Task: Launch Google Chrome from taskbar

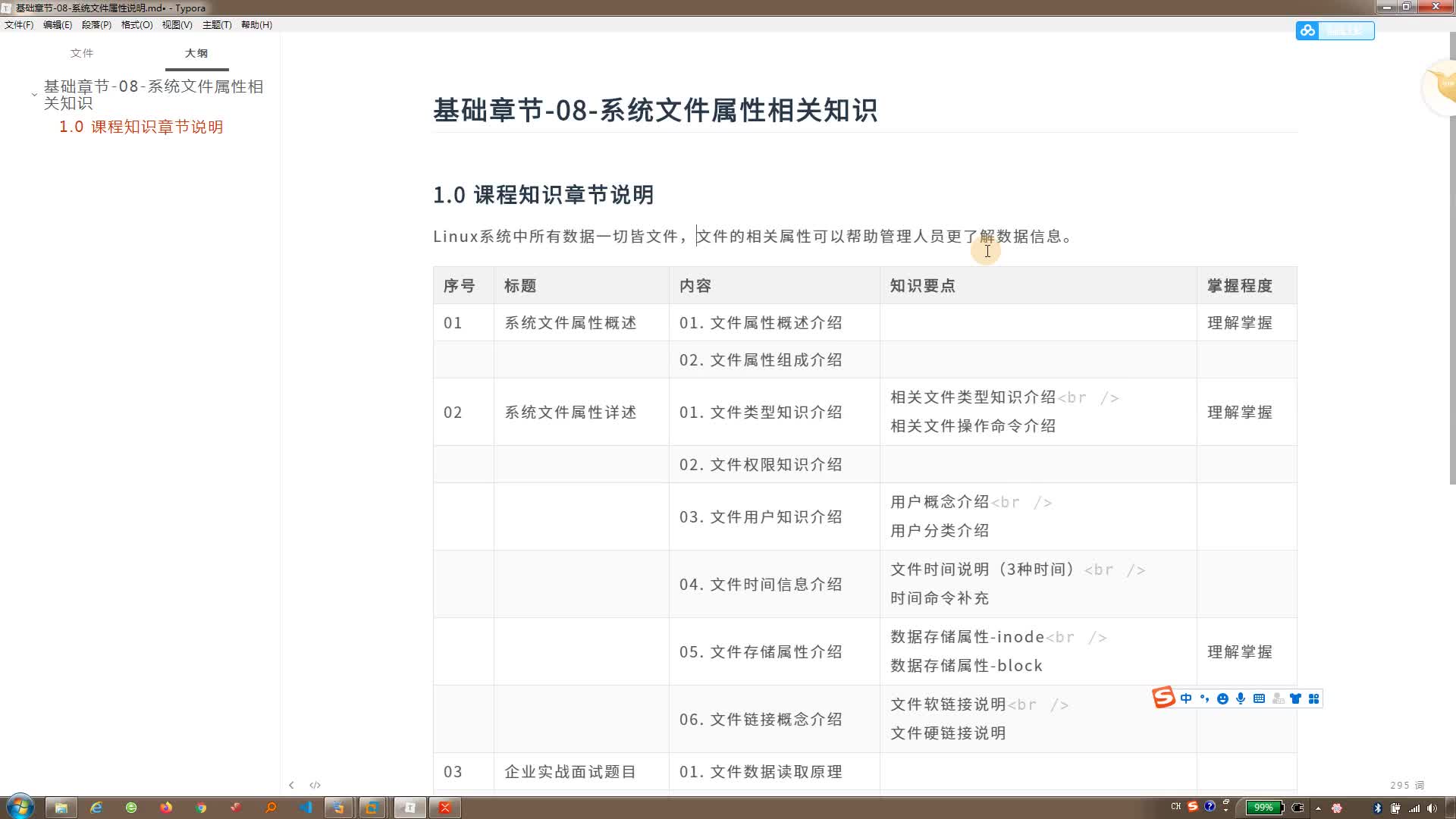Action: pos(201,808)
